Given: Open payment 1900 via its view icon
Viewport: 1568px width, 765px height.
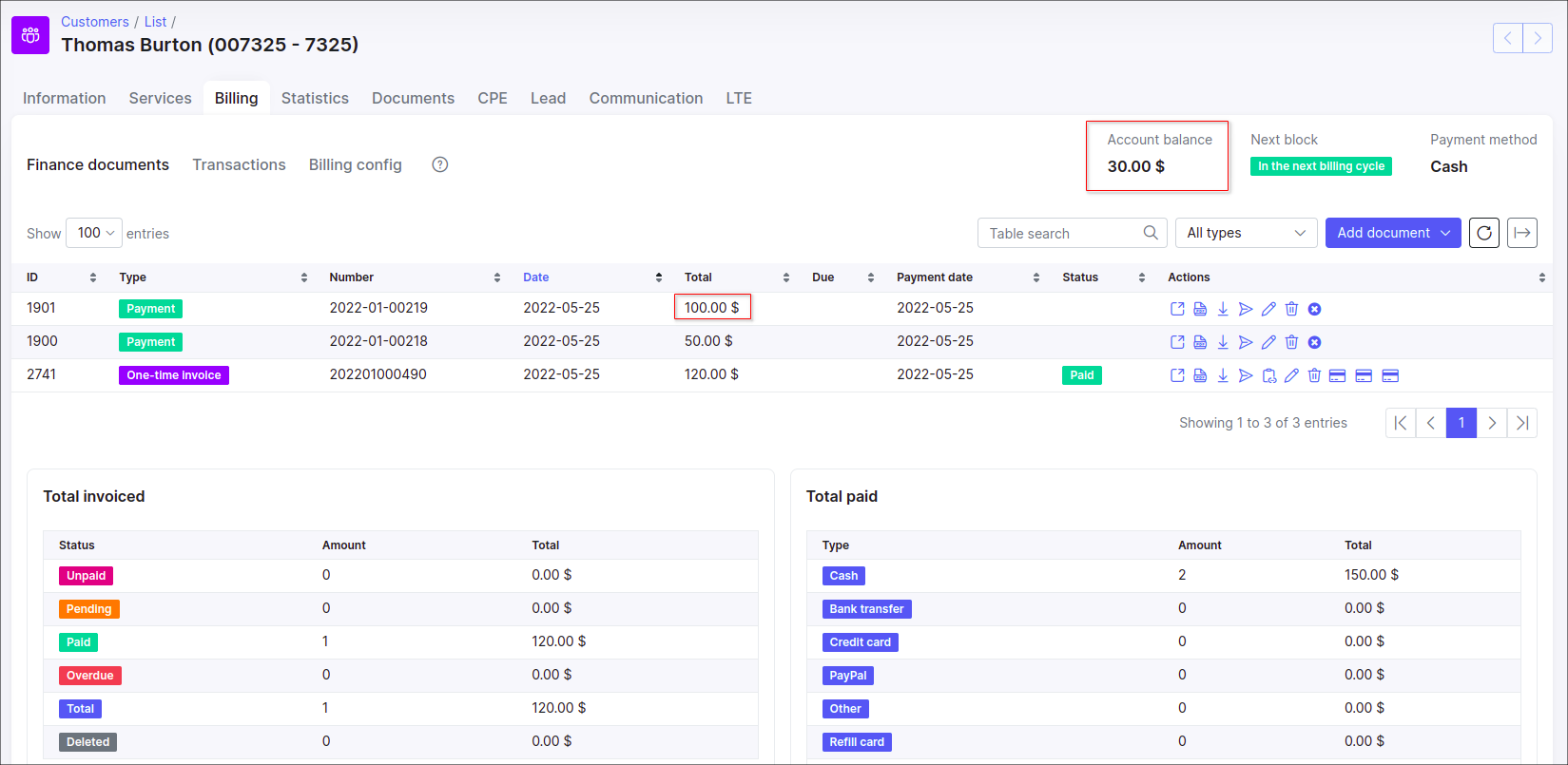Looking at the screenshot, I should 1177,342.
